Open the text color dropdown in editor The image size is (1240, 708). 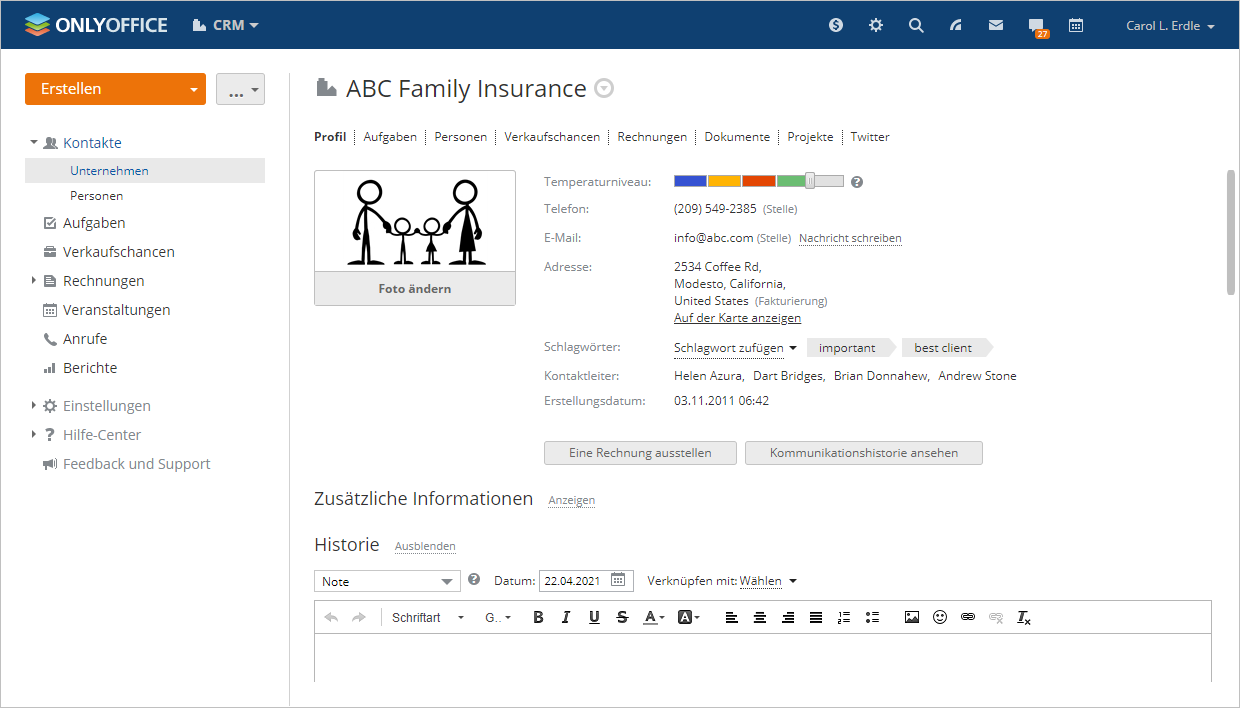[654, 618]
